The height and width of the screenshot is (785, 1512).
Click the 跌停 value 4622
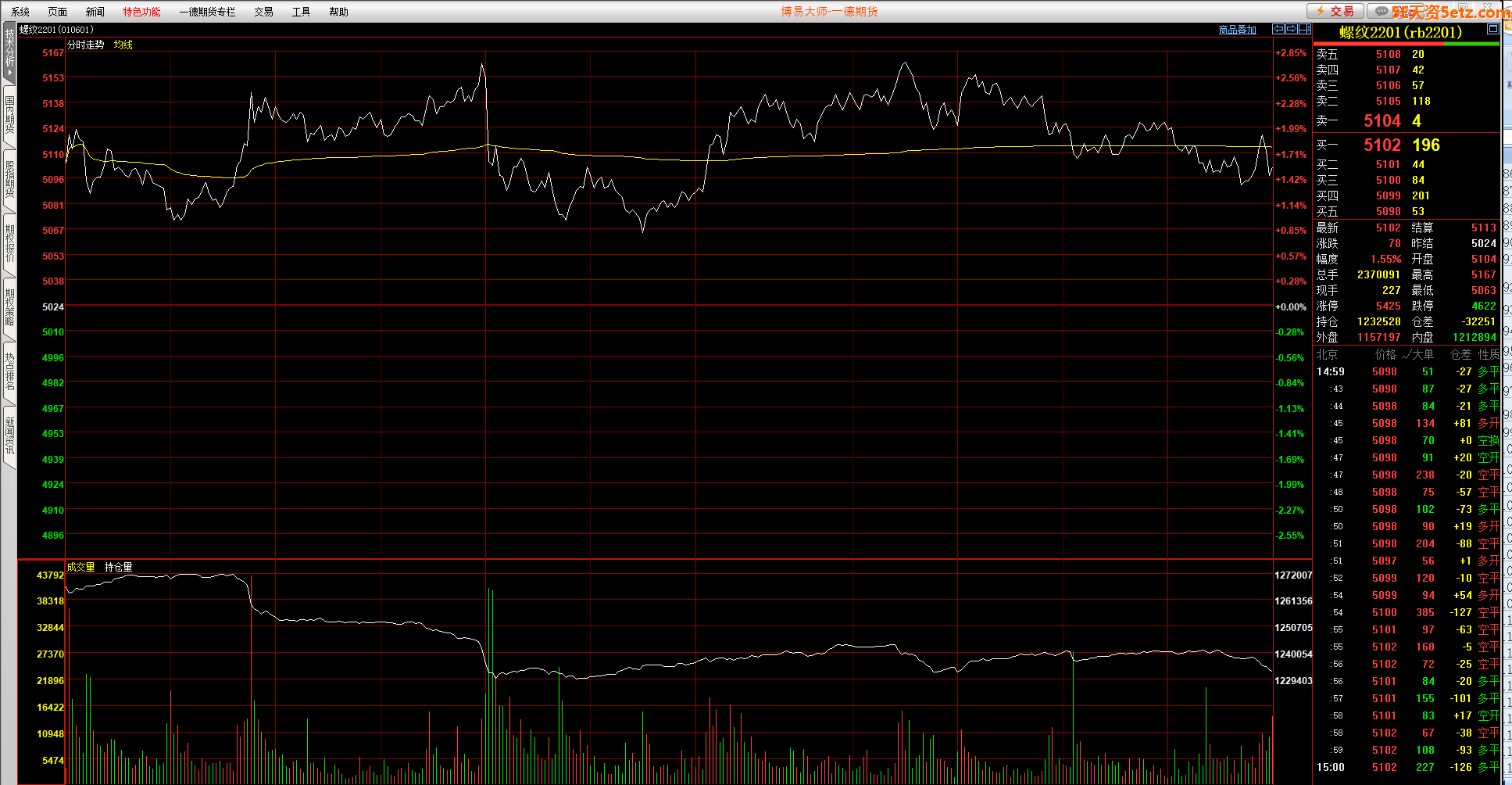pyautogui.click(x=1483, y=306)
